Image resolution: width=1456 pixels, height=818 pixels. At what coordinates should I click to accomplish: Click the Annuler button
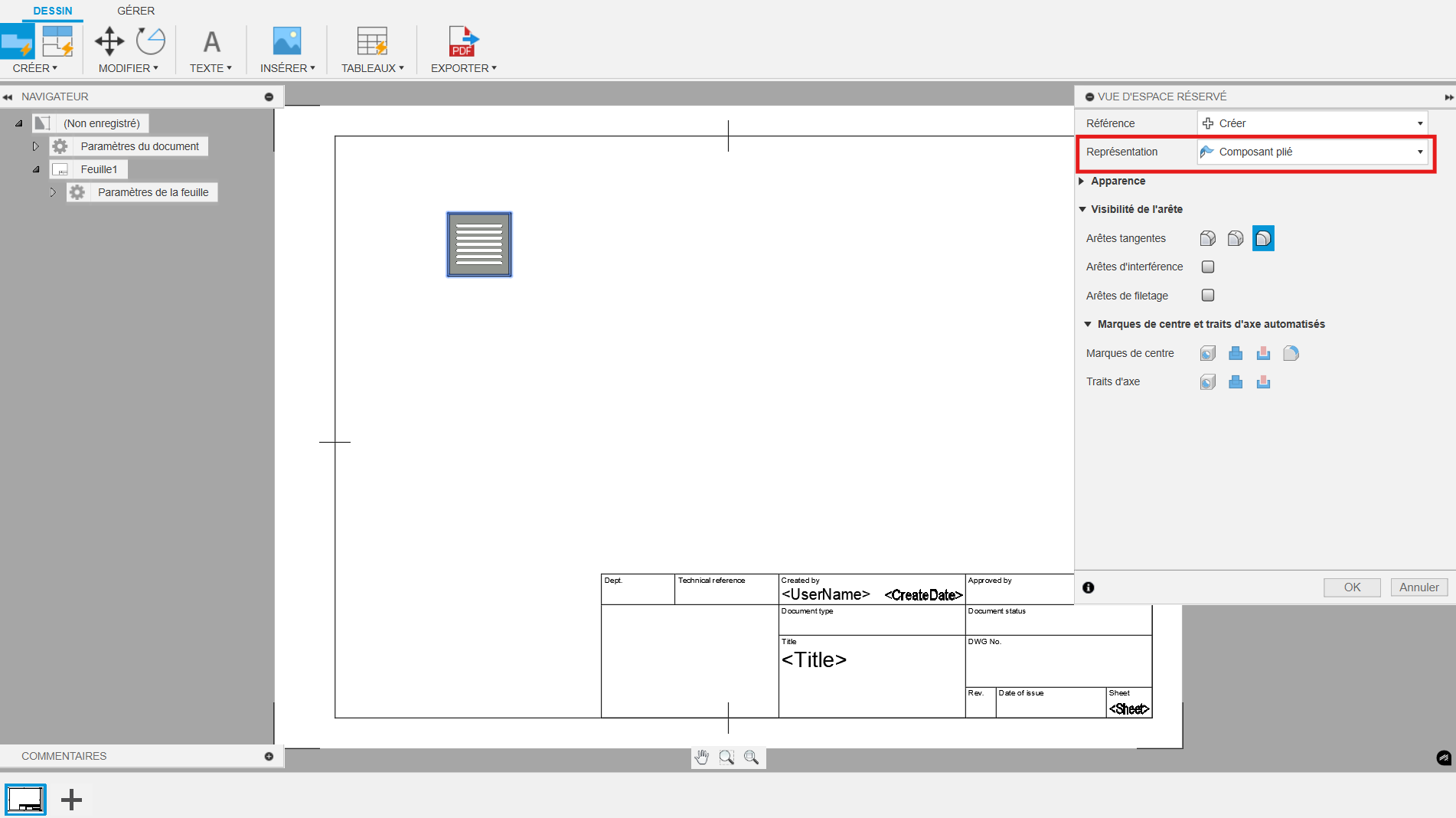[1418, 587]
